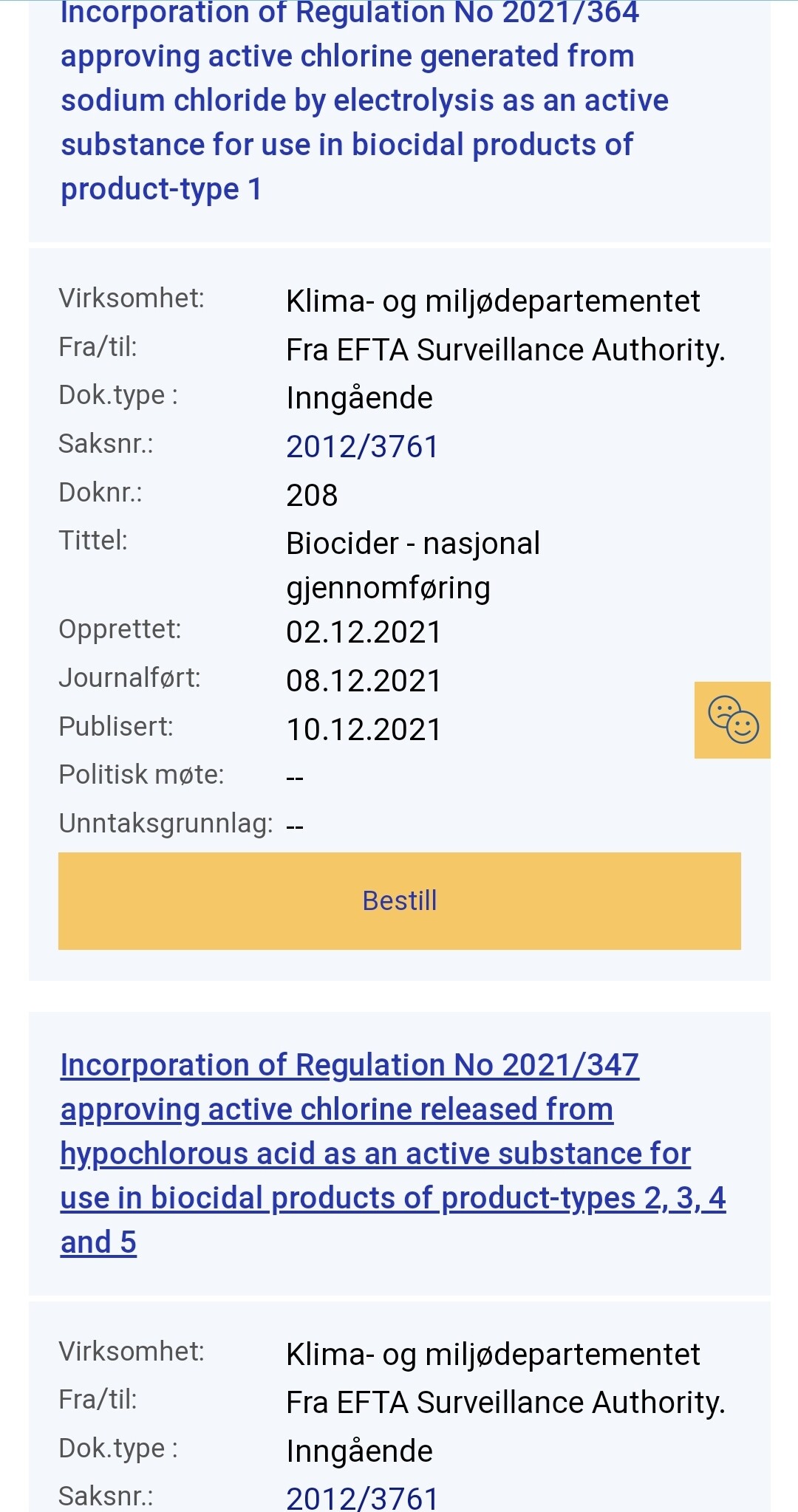Click the Publisert date 10.12.2021
Viewport: 798px width, 1512px height.
(x=364, y=730)
